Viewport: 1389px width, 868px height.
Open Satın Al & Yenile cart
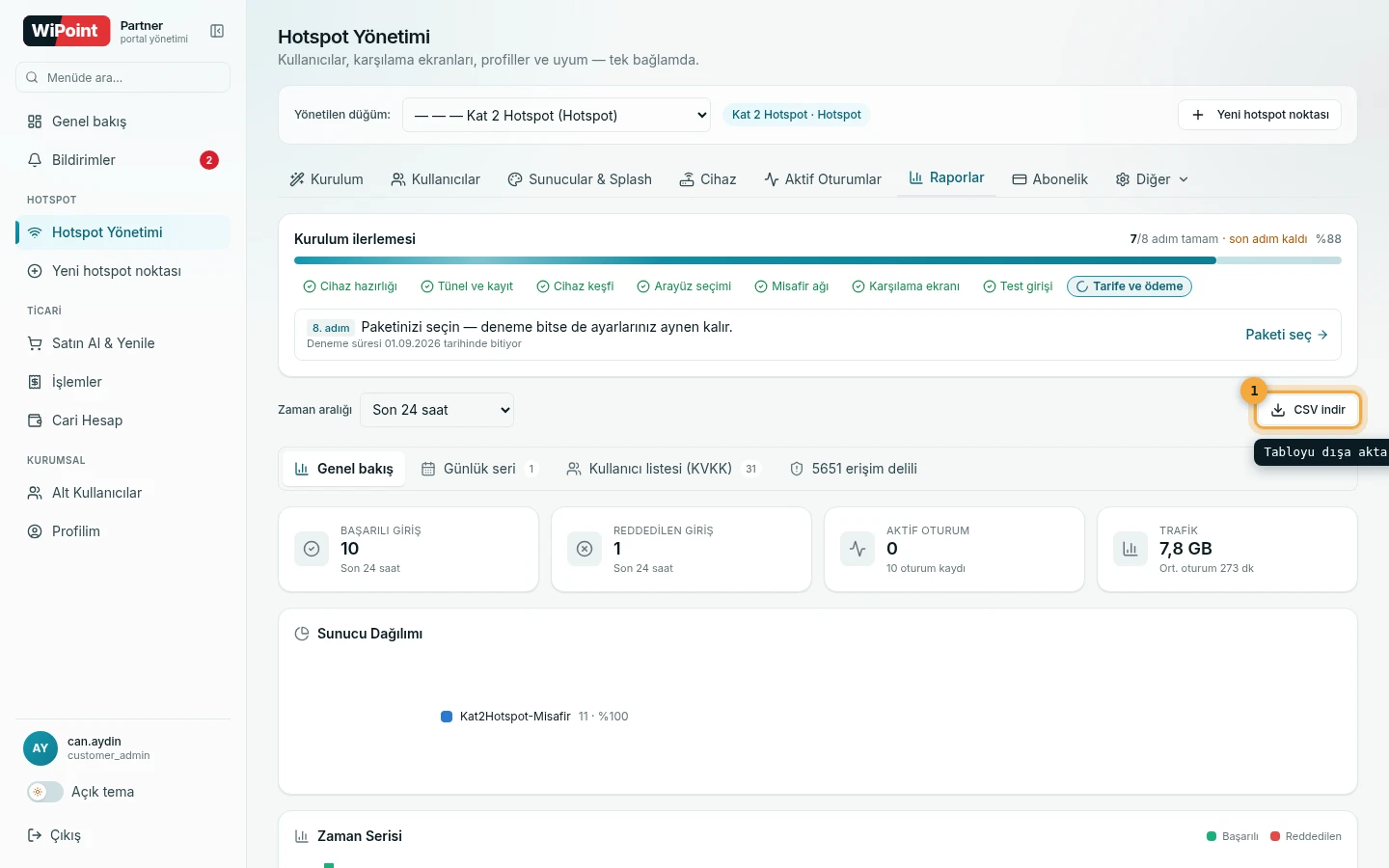(123, 343)
